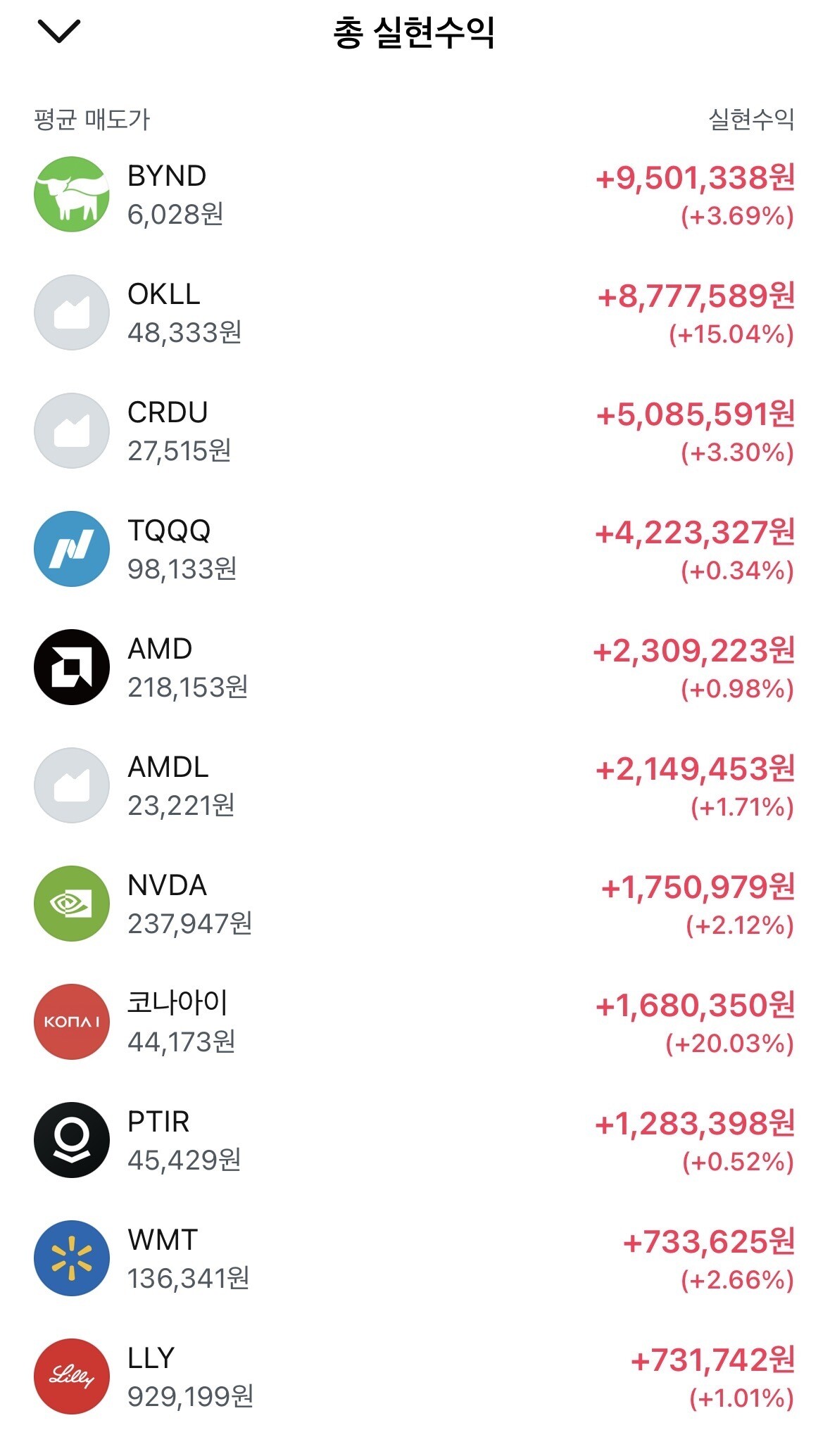Open the OKLL ticker name
The width and height of the screenshot is (830, 1456).
click(164, 294)
